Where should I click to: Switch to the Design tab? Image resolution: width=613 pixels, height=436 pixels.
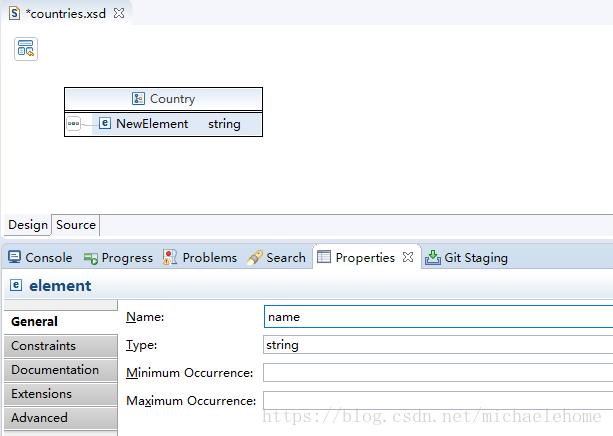[x=28, y=225]
